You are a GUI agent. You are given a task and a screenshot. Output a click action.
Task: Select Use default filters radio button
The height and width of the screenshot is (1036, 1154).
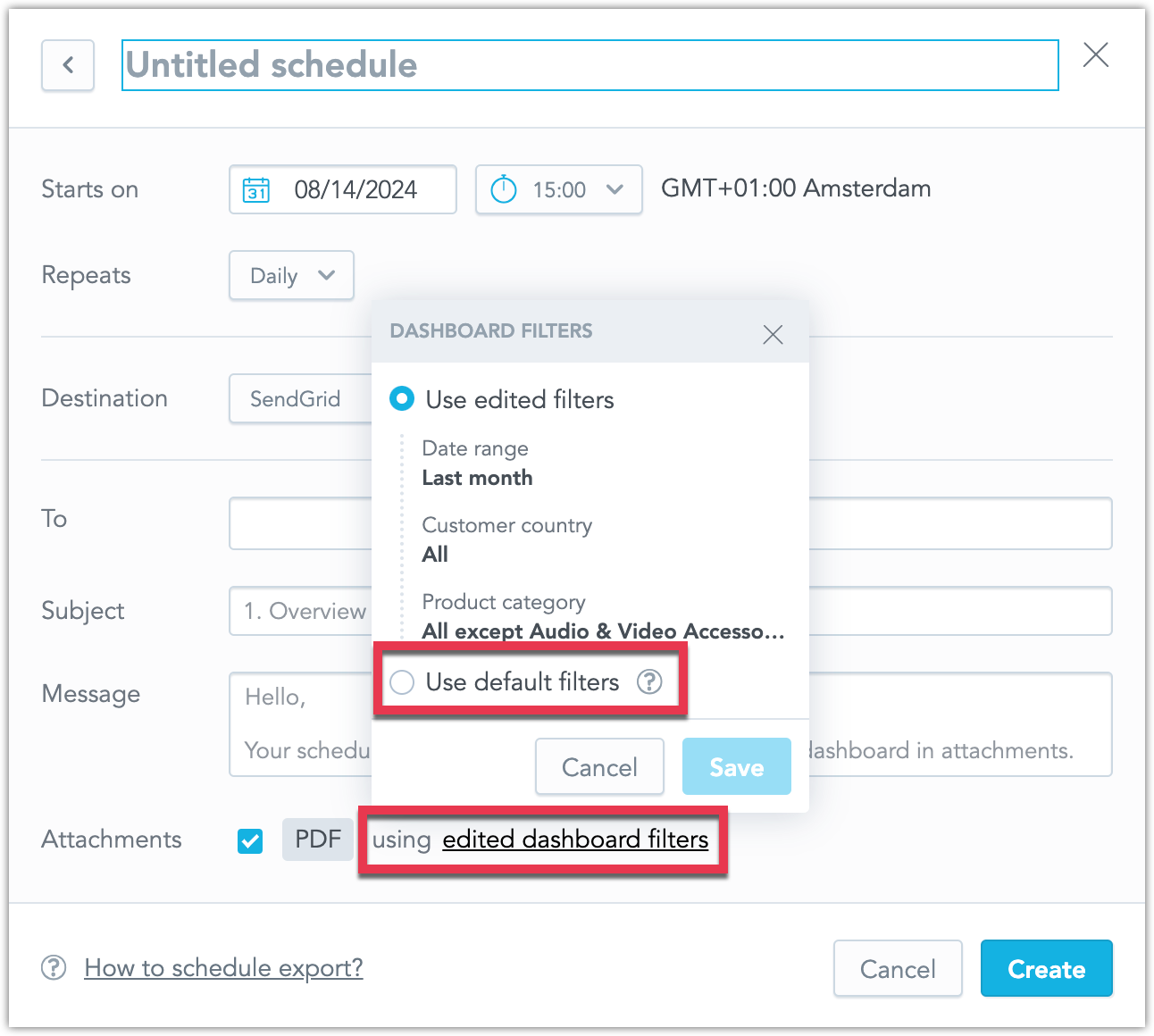coord(402,682)
